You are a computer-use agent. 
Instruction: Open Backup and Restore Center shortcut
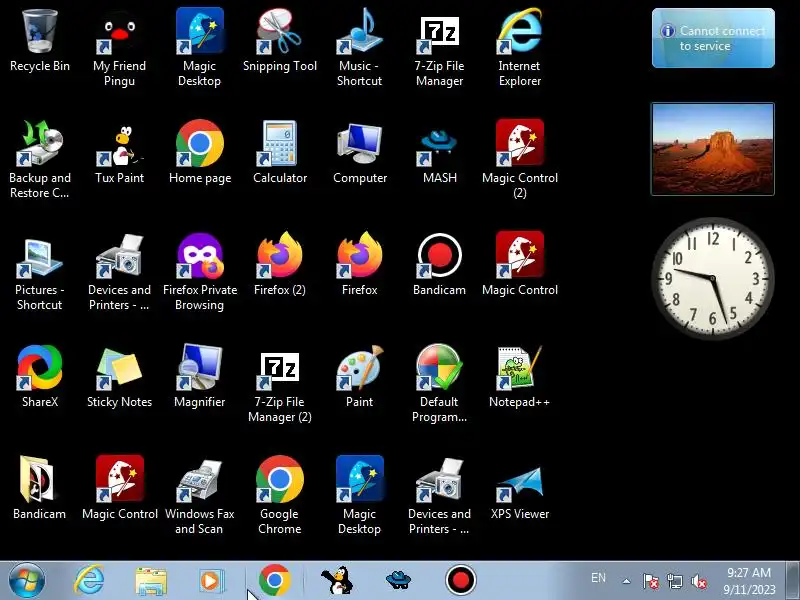(x=40, y=159)
